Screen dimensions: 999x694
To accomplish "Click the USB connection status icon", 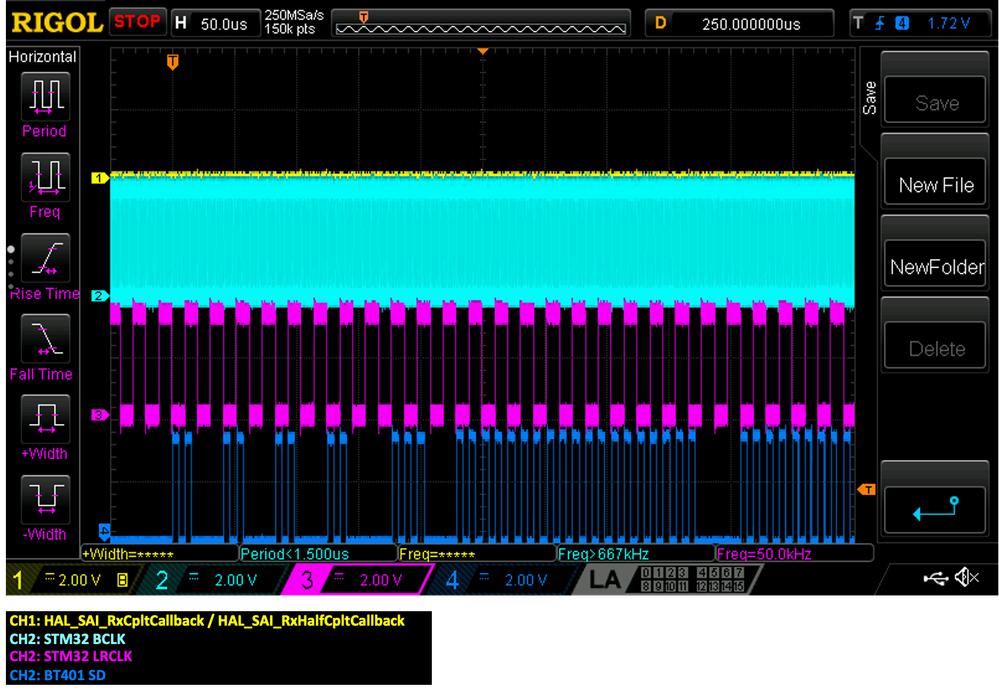I will [934, 578].
